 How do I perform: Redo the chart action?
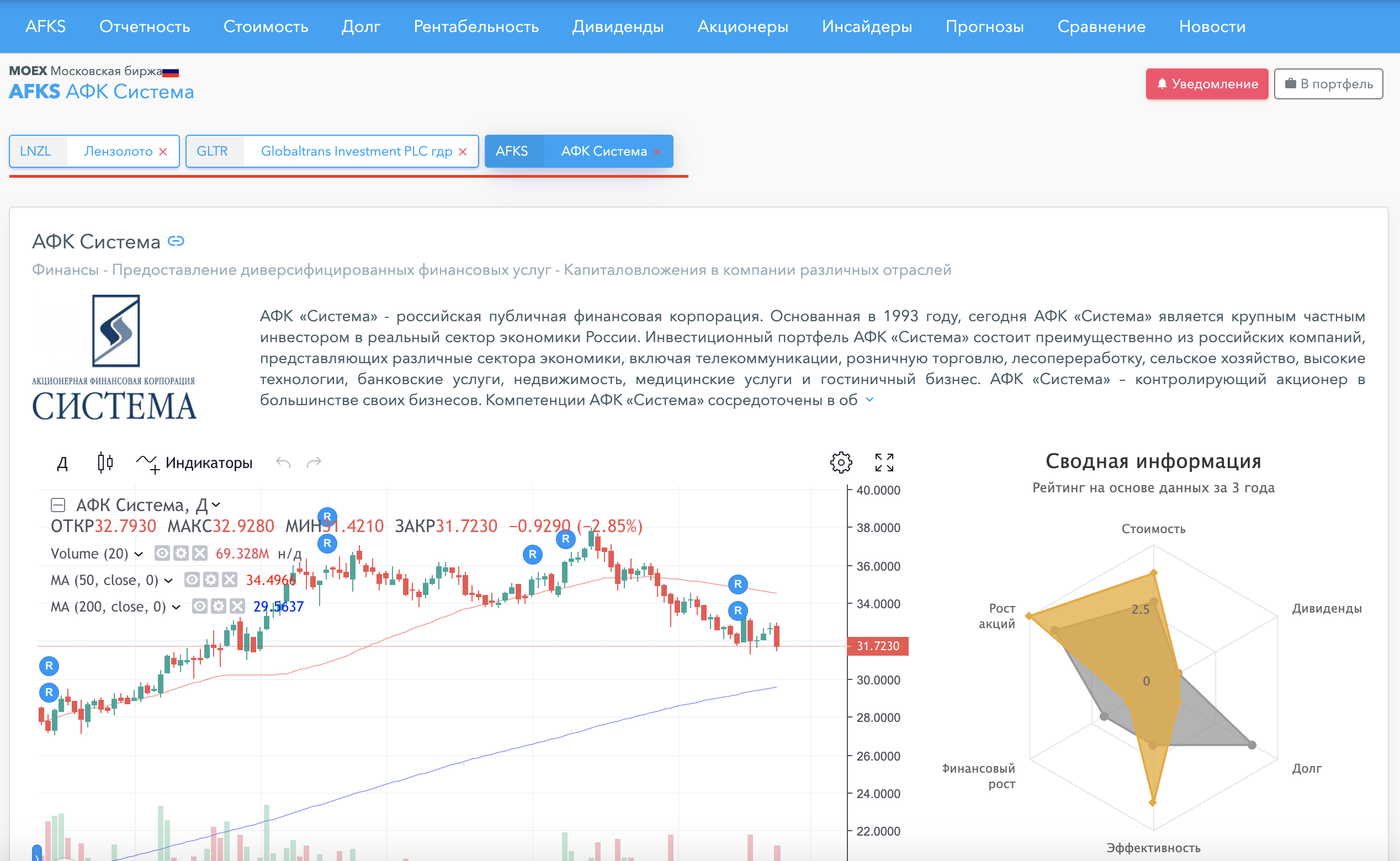[x=314, y=463]
